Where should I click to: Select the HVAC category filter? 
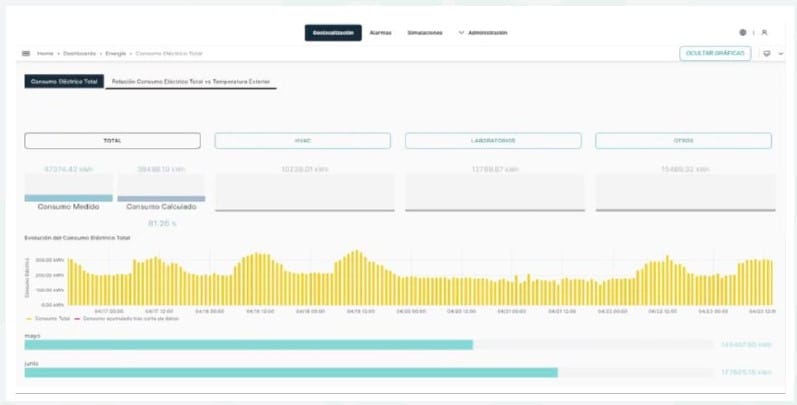tap(301, 141)
